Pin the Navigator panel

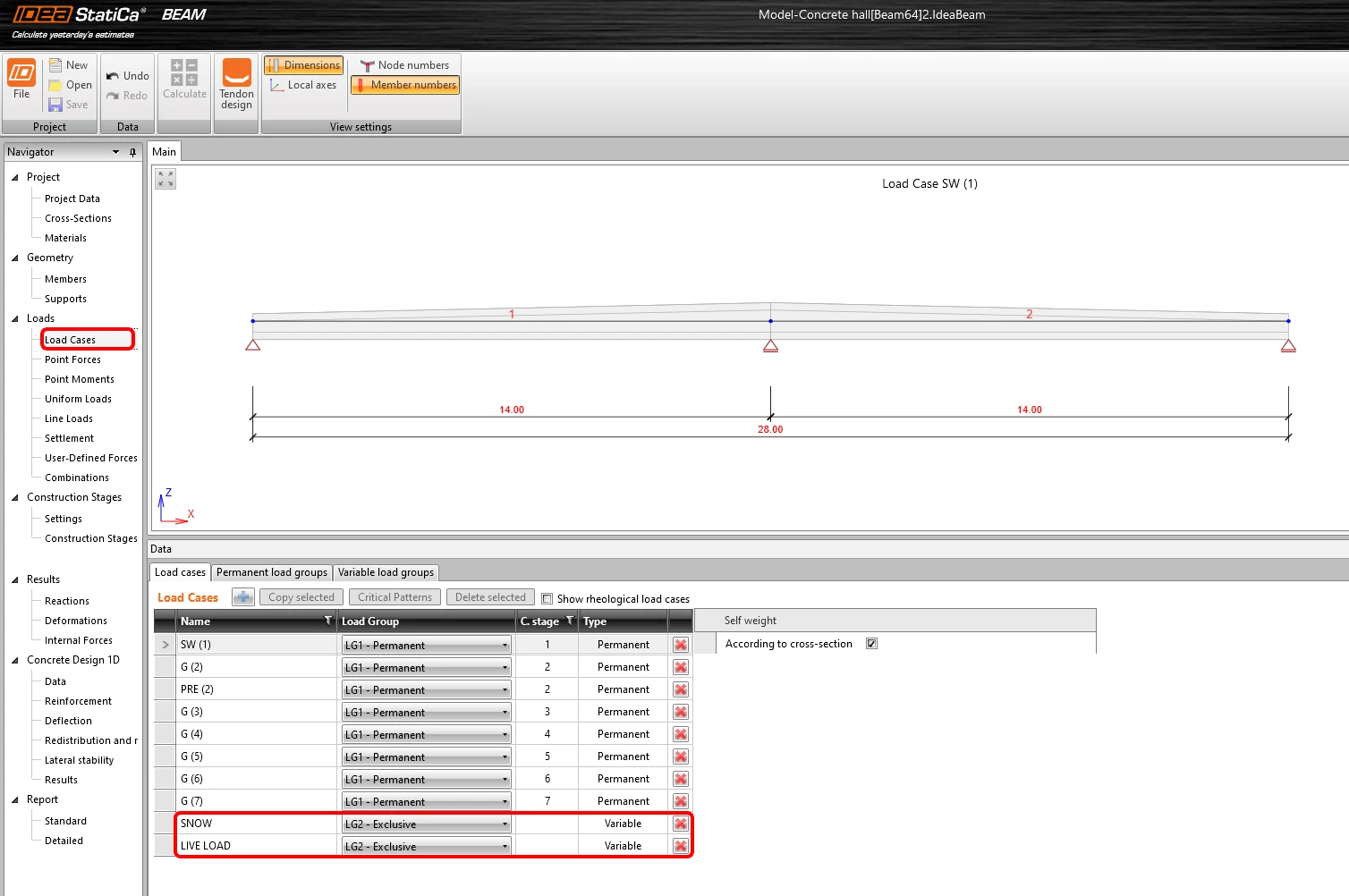tap(133, 152)
